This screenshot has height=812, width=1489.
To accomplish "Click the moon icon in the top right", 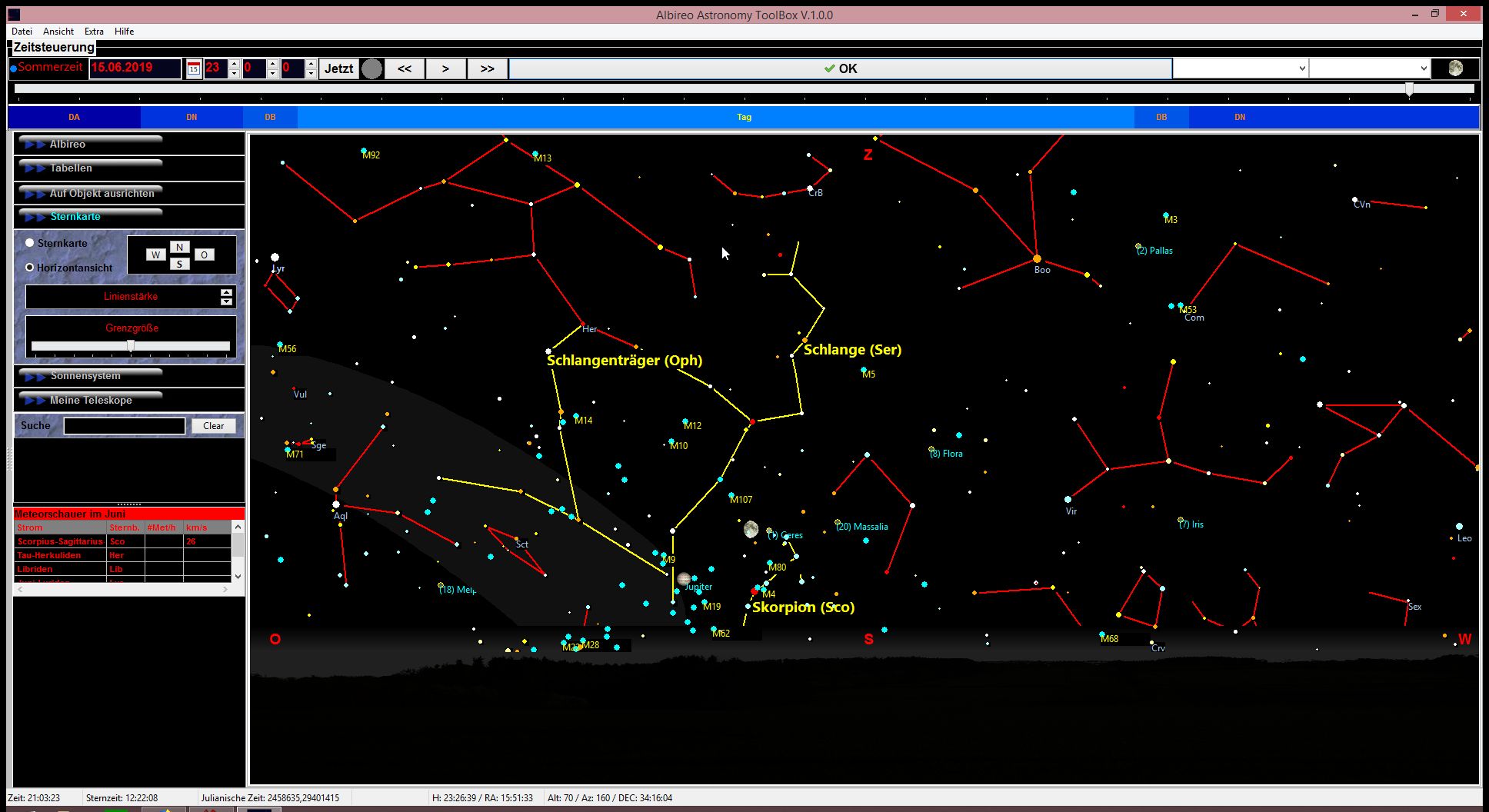I will click(x=1455, y=68).
